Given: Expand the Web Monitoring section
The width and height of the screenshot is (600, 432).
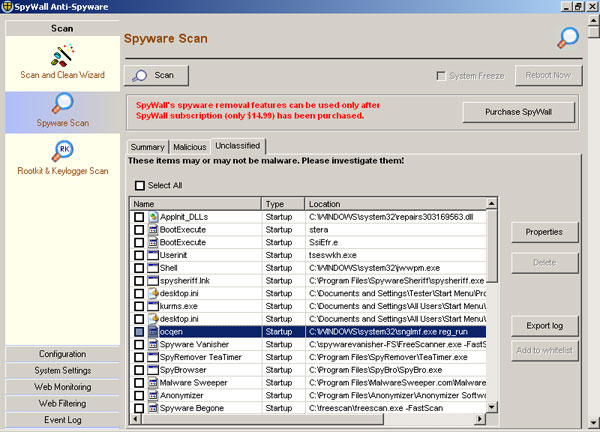Looking at the screenshot, I should click(62, 387).
